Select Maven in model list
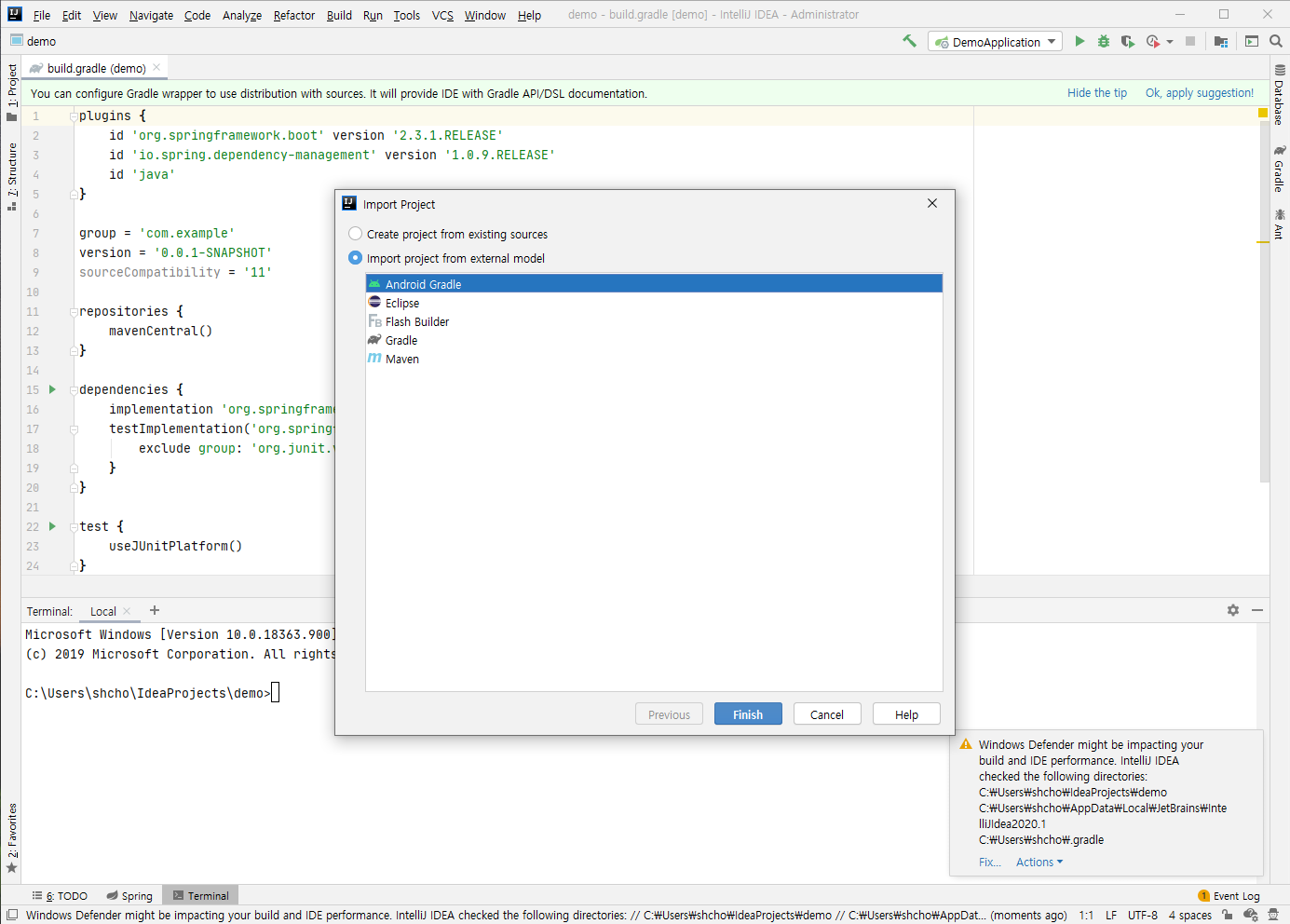This screenshot has width=1290, height=924. (654, 359)
